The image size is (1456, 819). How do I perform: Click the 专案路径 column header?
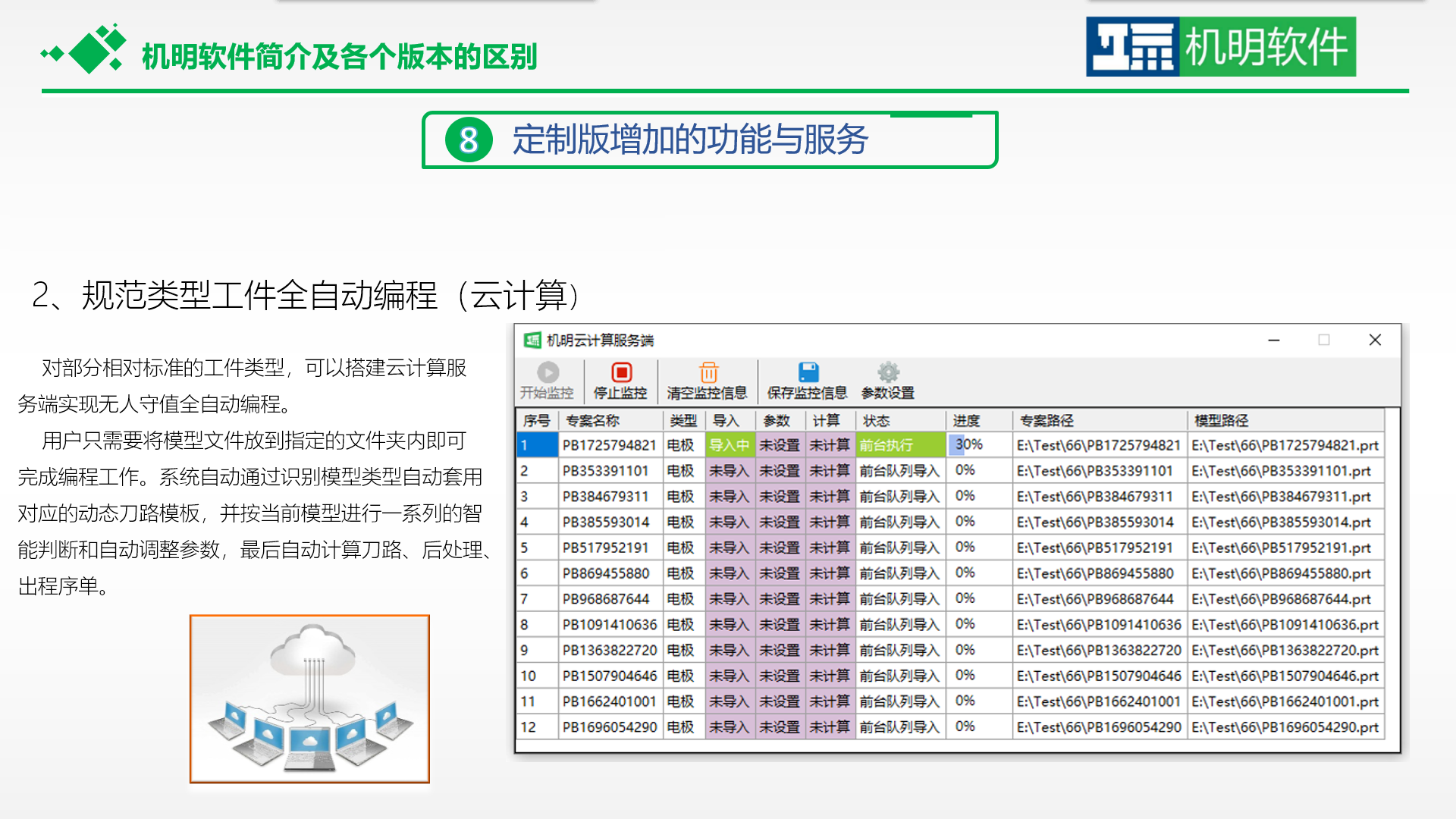(x=1099, y=421)
